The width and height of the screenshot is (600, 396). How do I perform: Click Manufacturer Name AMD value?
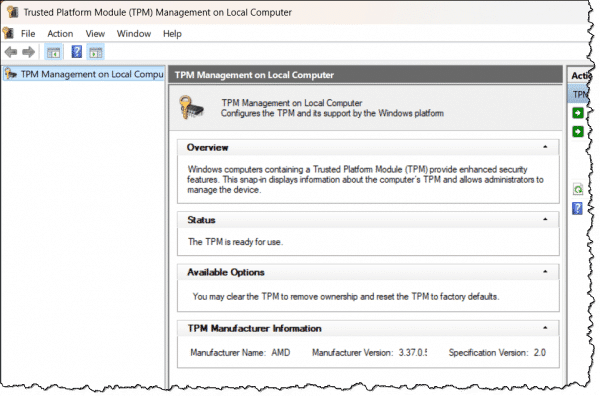tap(280, 352)
